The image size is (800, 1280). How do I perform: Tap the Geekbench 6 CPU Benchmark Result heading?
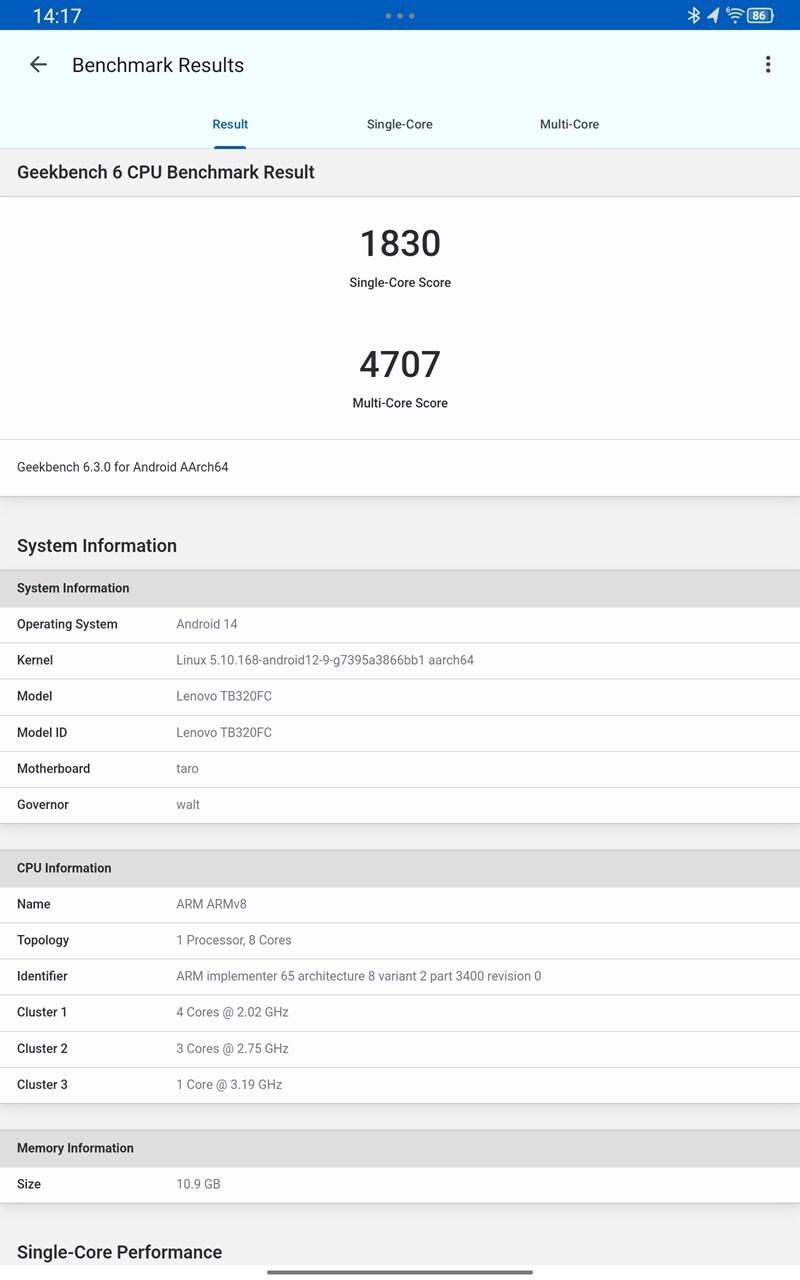(x=166, y=172)
